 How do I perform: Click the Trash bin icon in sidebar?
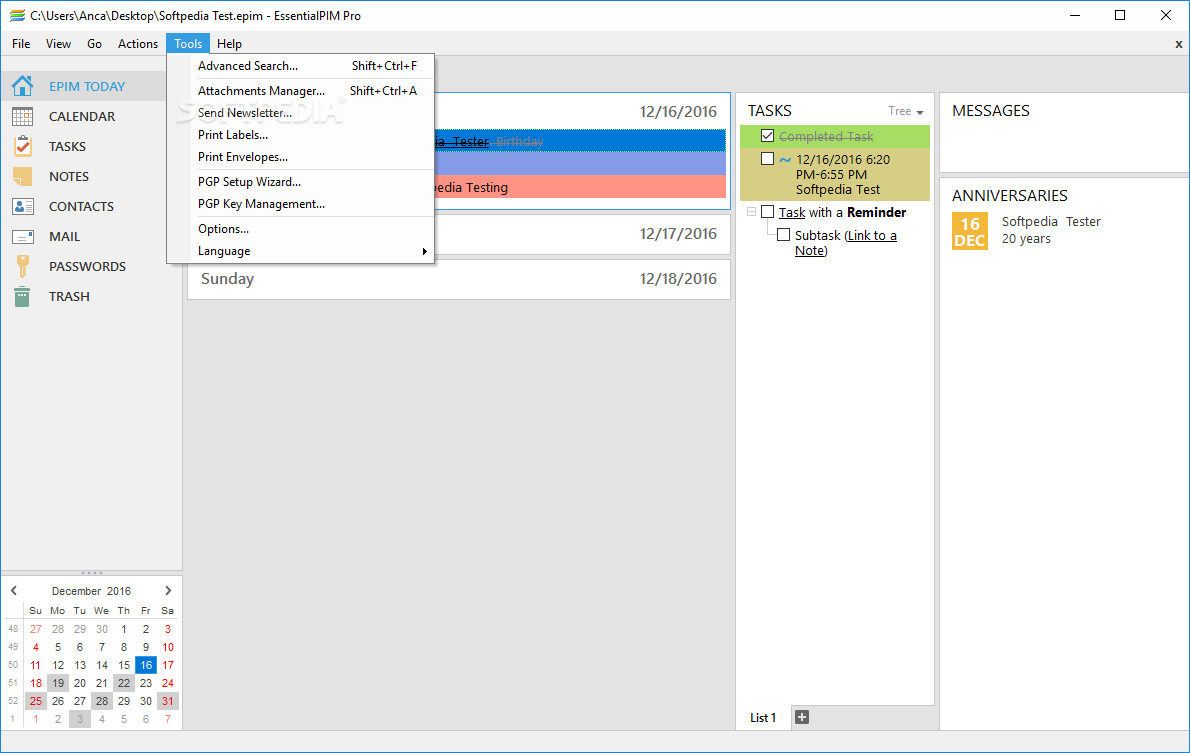22,297
